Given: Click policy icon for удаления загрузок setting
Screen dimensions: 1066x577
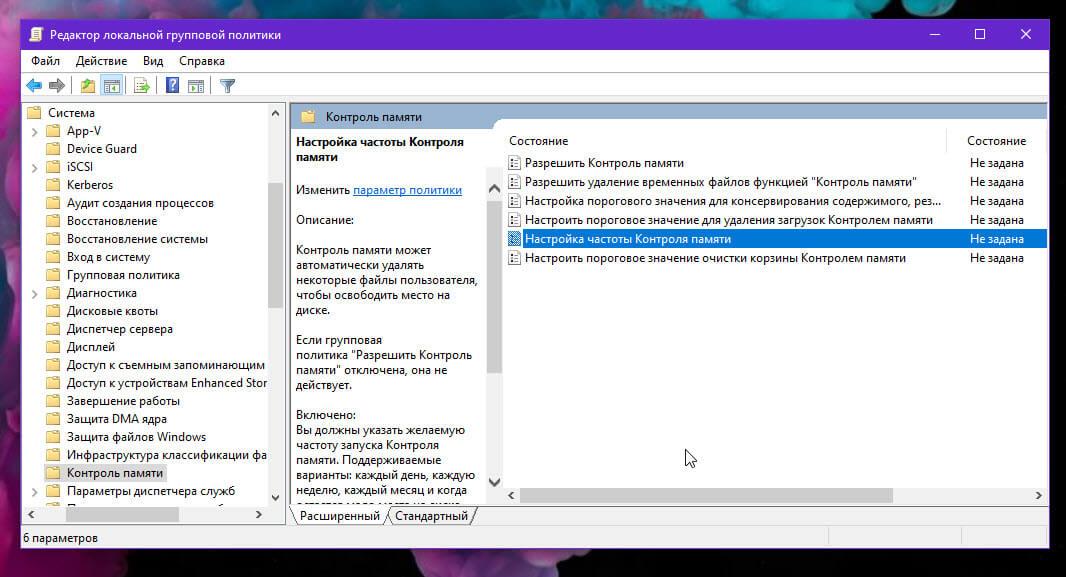Looking at the screenshot, I should (515, 220).
